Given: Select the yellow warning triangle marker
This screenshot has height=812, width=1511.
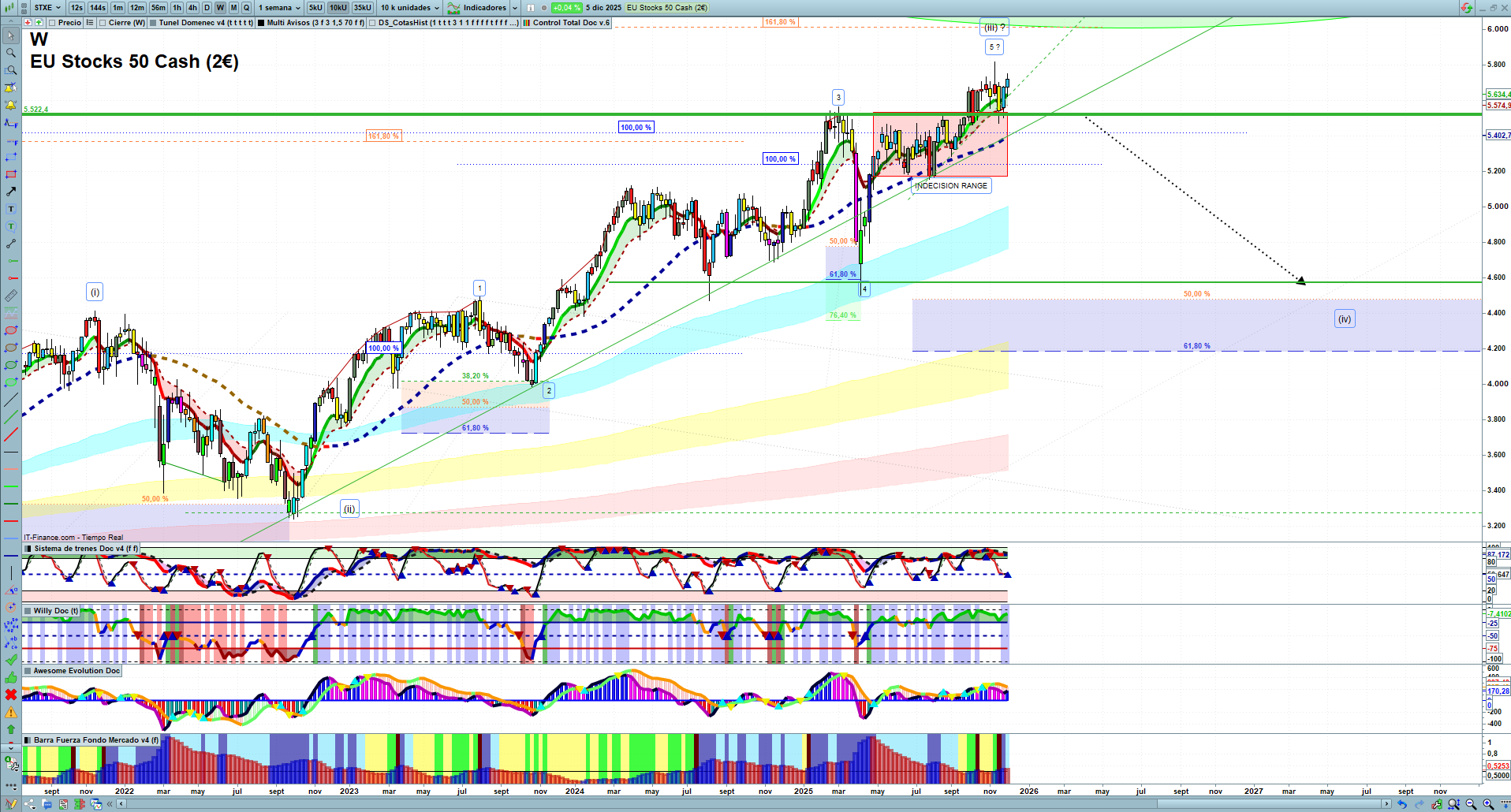Looking at the screenshot, I should (x=11, y=712).
